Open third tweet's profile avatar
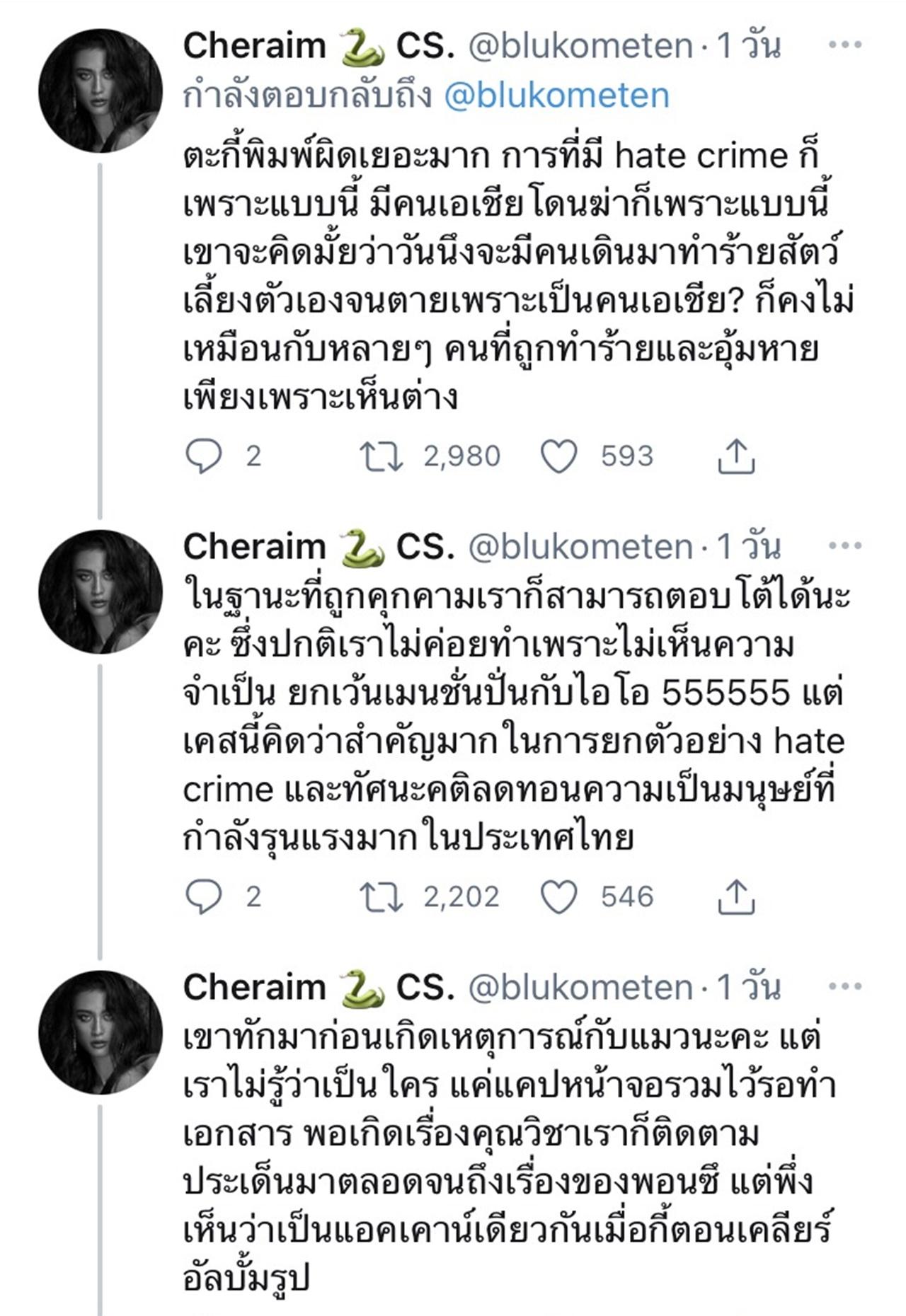The height and width of the screenshot is (1316, 906). 100,1032
